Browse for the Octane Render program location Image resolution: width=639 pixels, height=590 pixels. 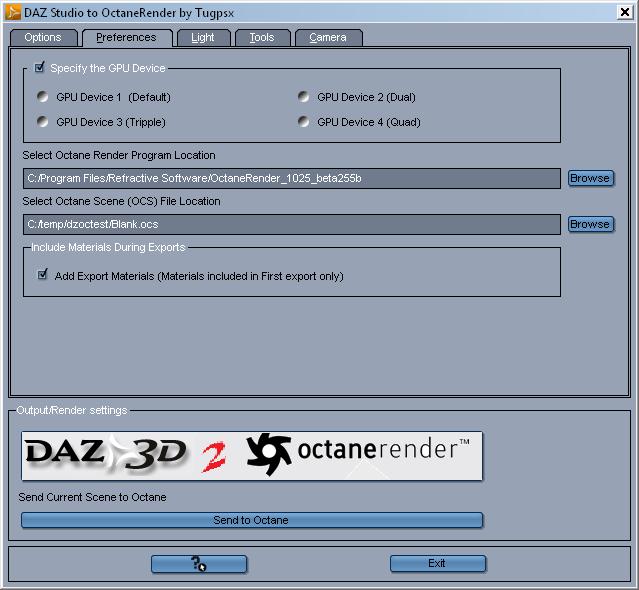(591, 178)
